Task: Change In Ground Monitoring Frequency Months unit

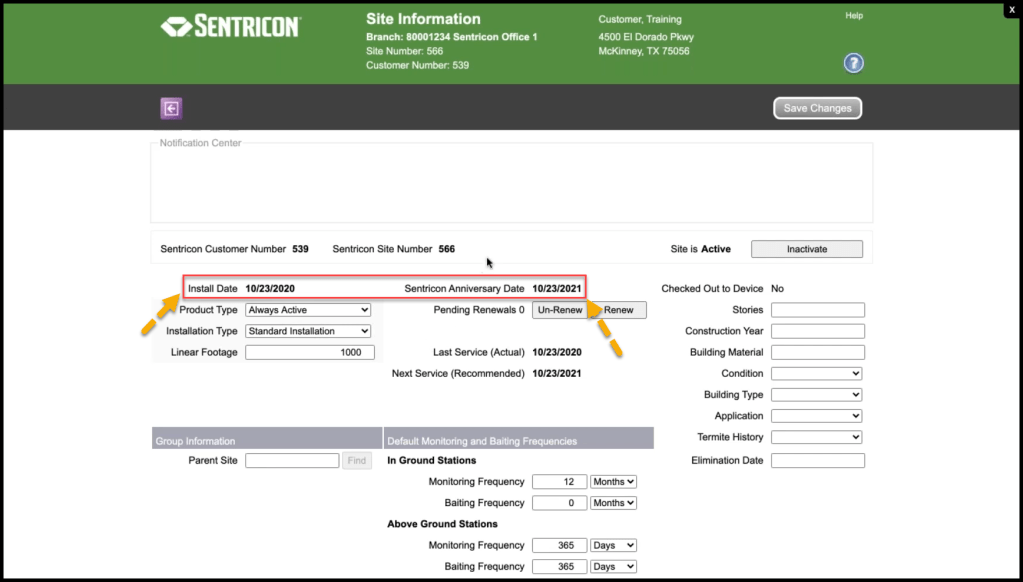Action: pyautogui.click(x=613, y=482)
